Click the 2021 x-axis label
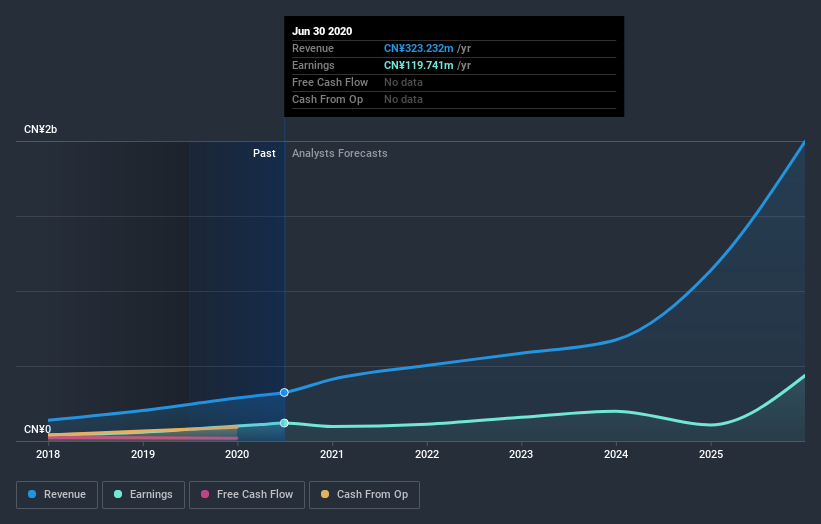 click(x=332, y=454)
